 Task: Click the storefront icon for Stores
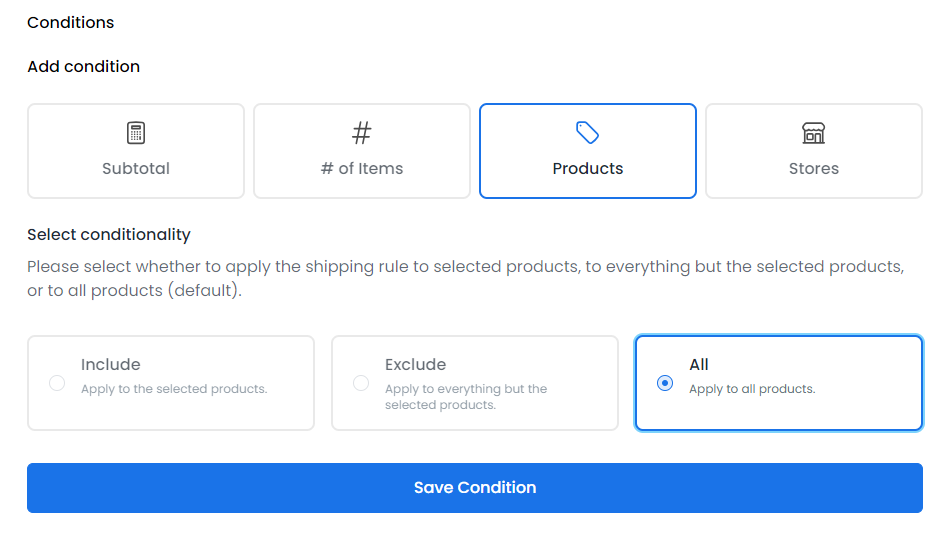814,133
